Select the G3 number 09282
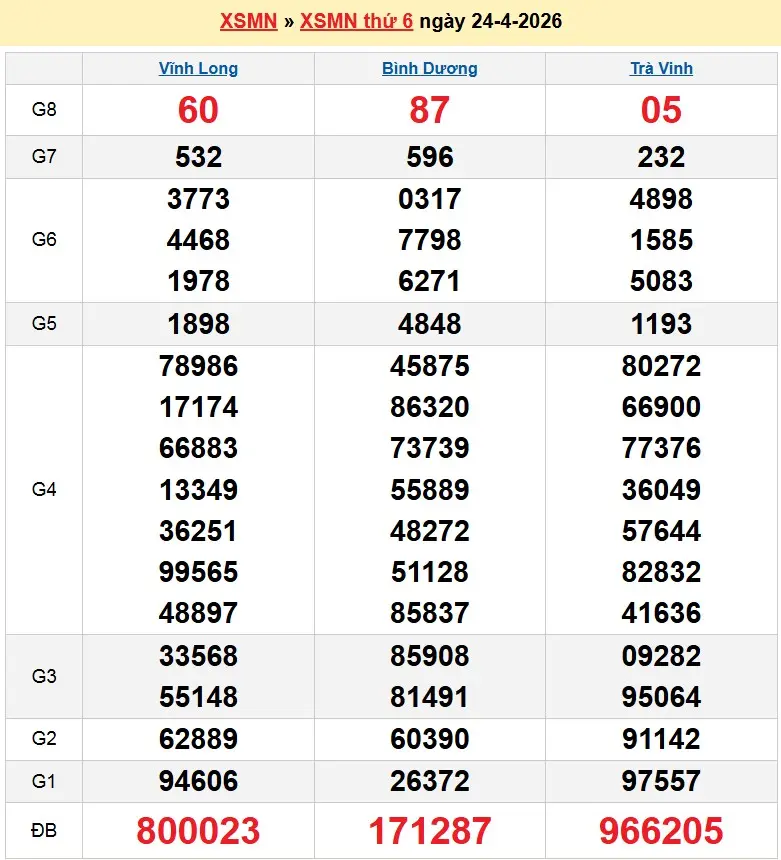This screenshot has width=781, height=860. click(x=661, y=656)
